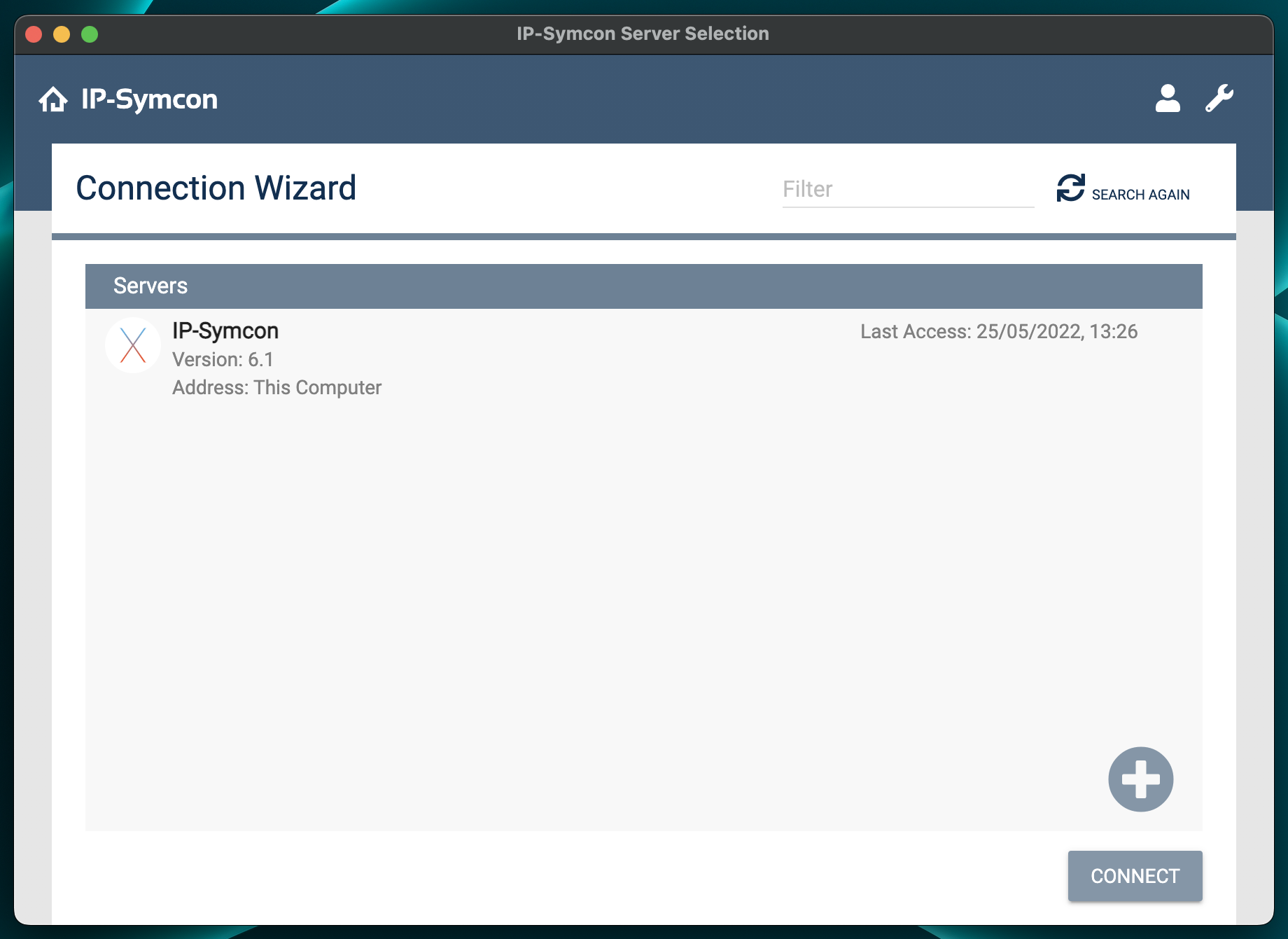Click the IP-Symcon logo in the top bar
The width and height of the screenshot is (1288, 939).
(x=149, y=99)
